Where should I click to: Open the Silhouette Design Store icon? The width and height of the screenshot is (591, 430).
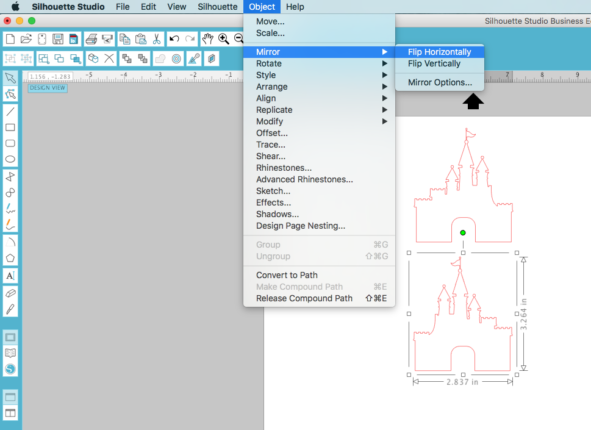[x=10, y=369]
